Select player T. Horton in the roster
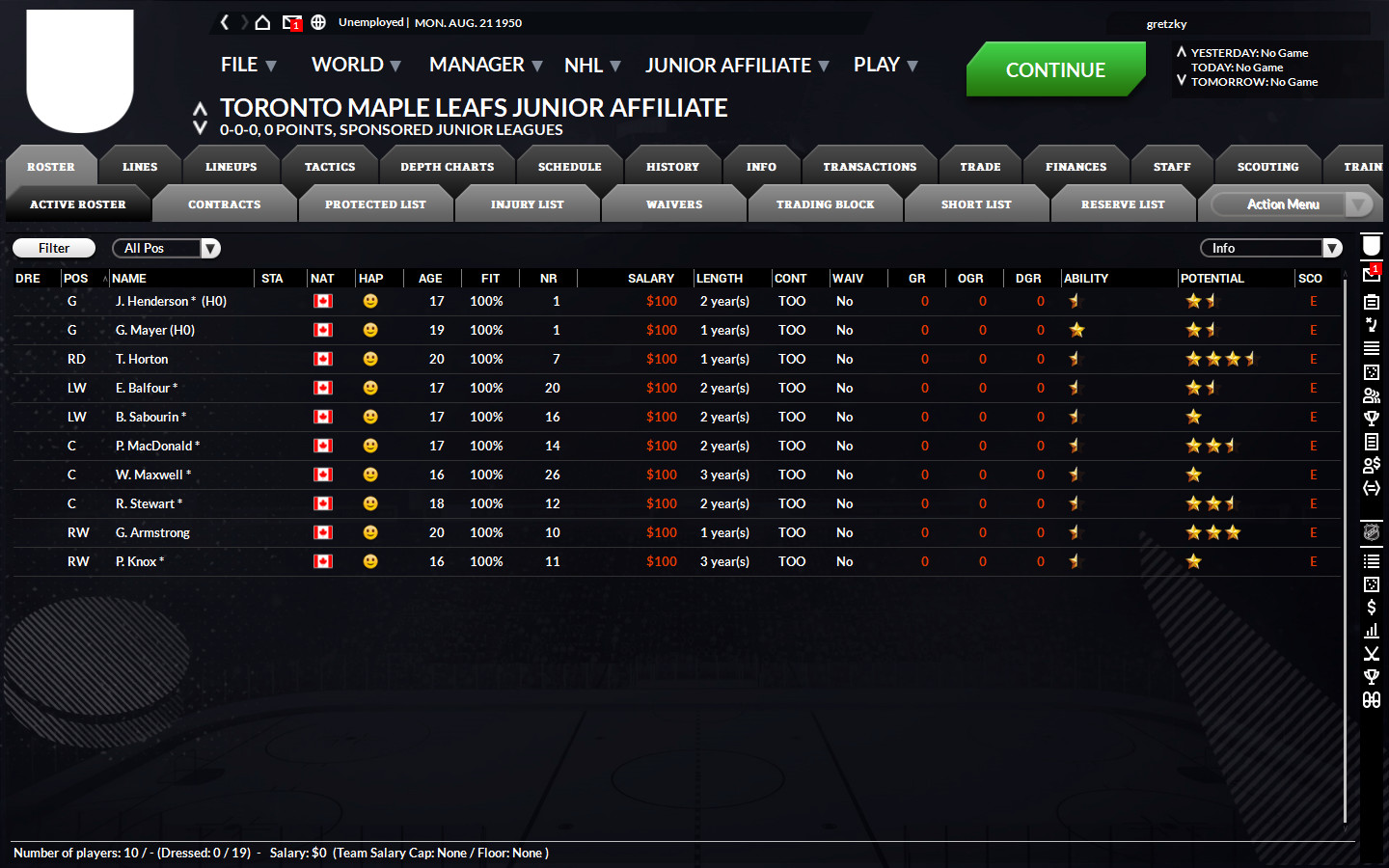 tap(142, 359)
